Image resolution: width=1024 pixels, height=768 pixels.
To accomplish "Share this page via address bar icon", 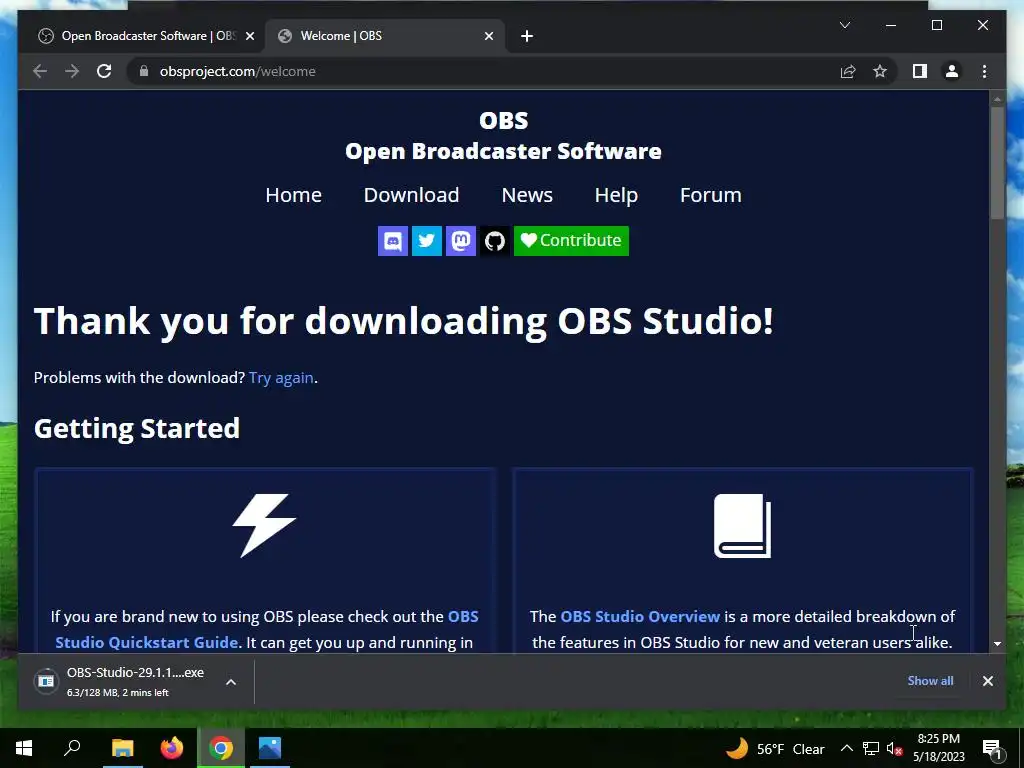I will [848, 71].
